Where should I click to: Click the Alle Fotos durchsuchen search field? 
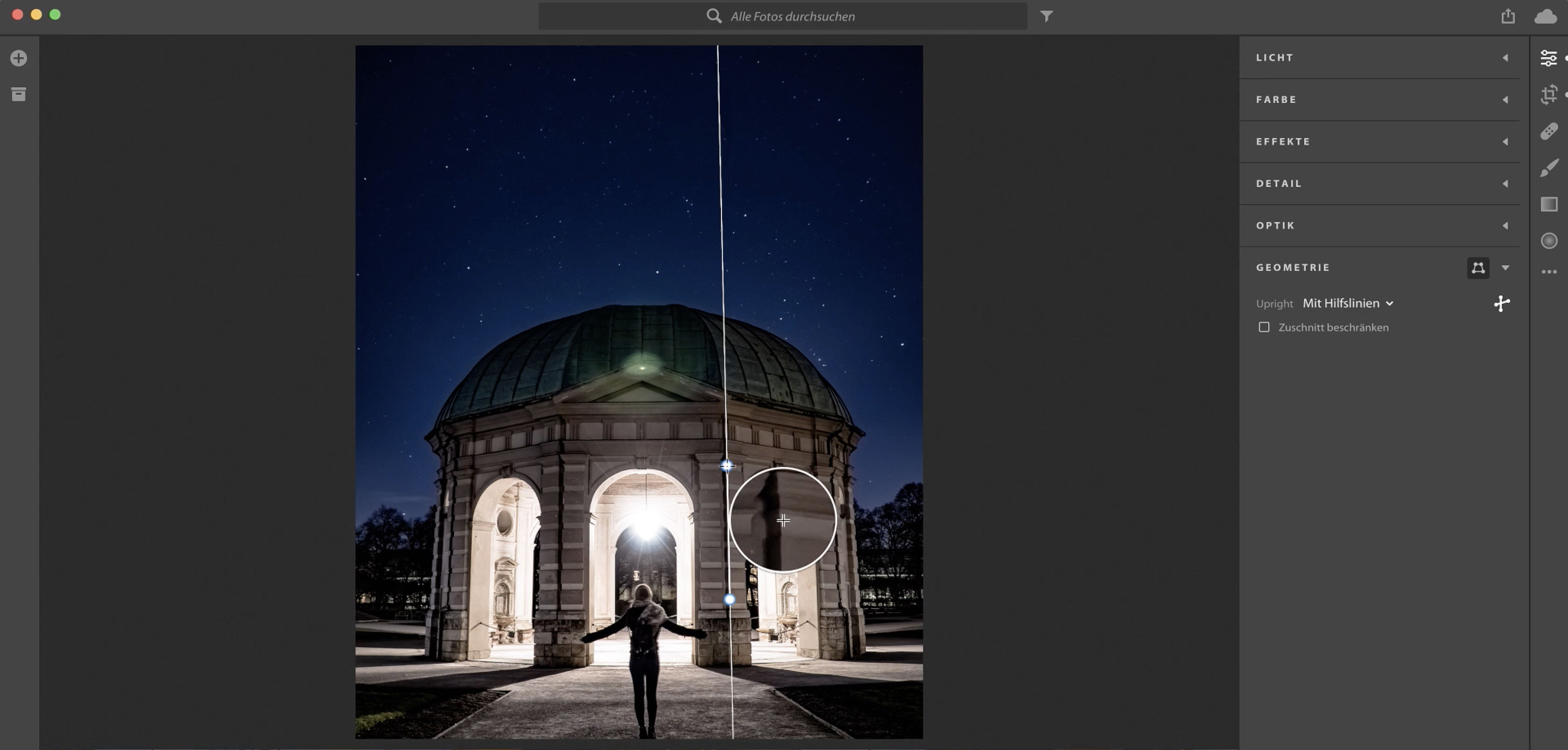pyautogui.click(x=791, y=17)
